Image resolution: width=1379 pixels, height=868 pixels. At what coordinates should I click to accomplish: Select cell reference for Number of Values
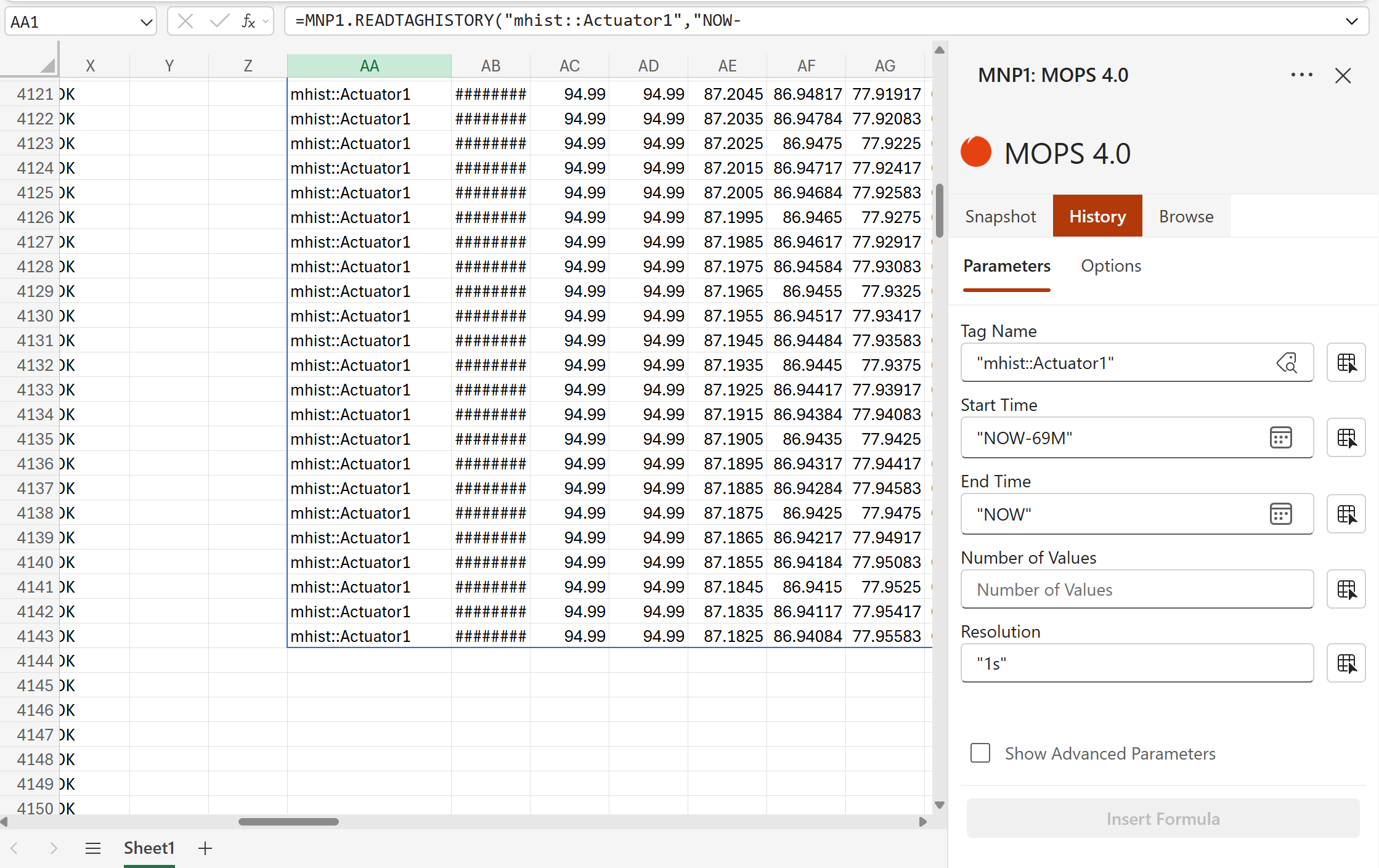pos(1346,590)
